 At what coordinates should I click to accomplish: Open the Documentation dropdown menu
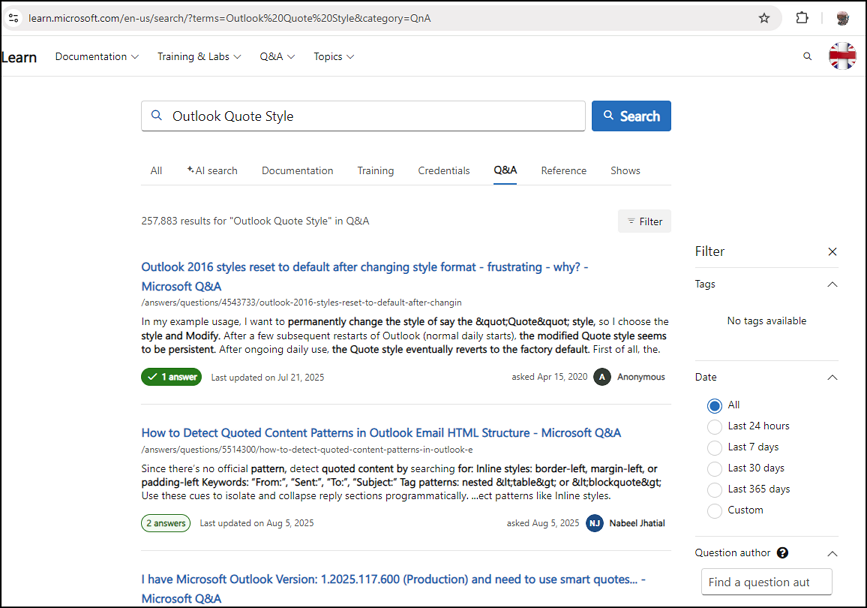(97, 56)
